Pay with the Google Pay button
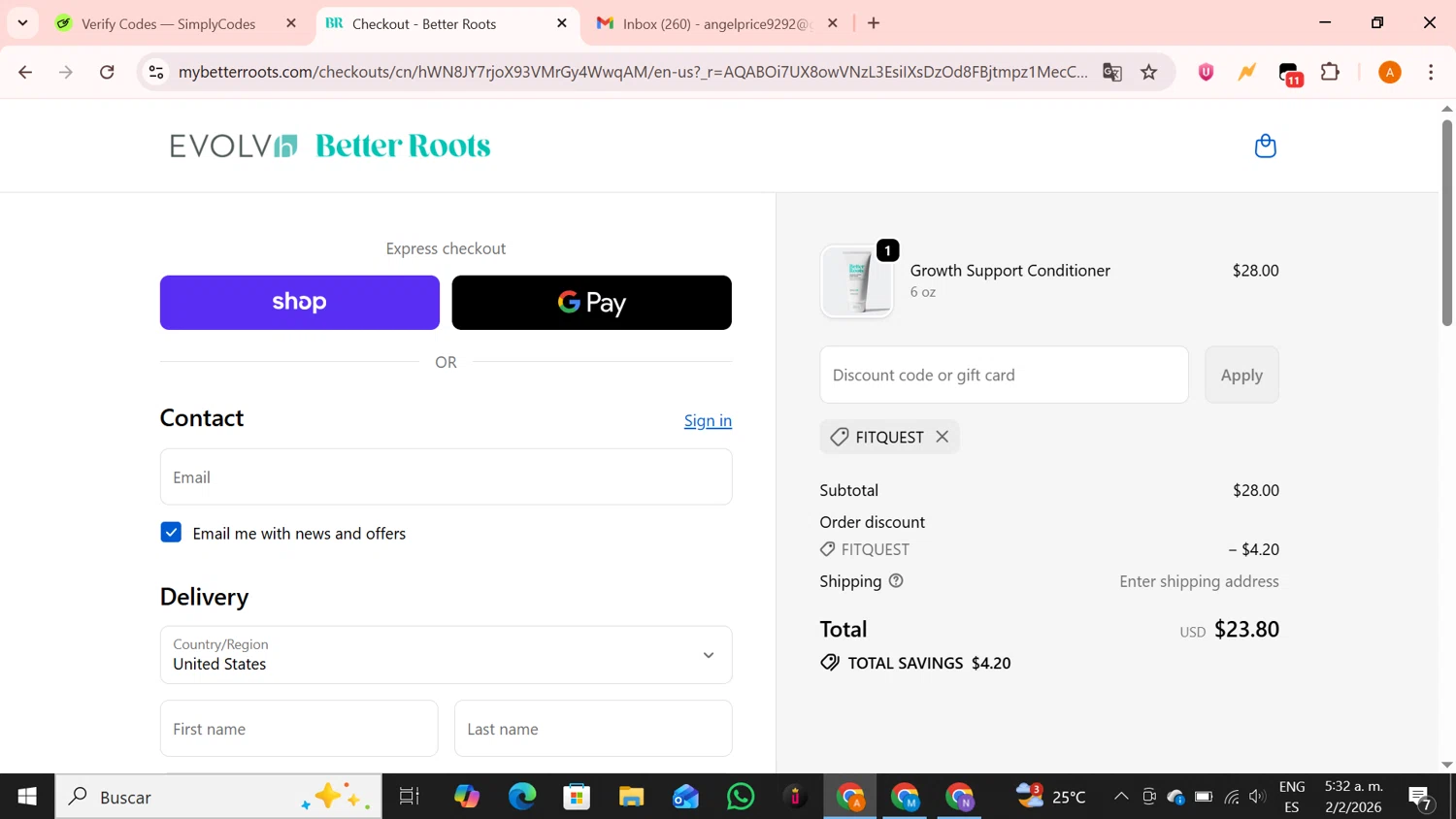 592,303
